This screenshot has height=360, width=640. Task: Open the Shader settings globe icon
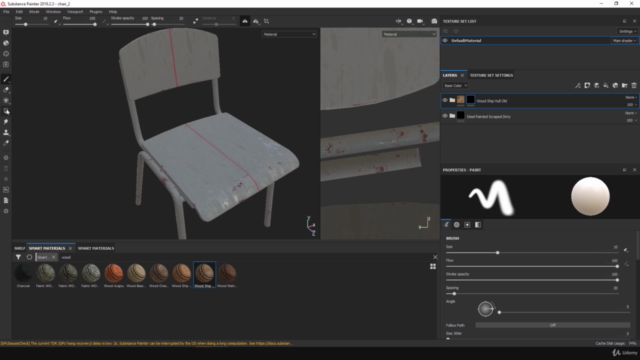(x=6, y=43)
